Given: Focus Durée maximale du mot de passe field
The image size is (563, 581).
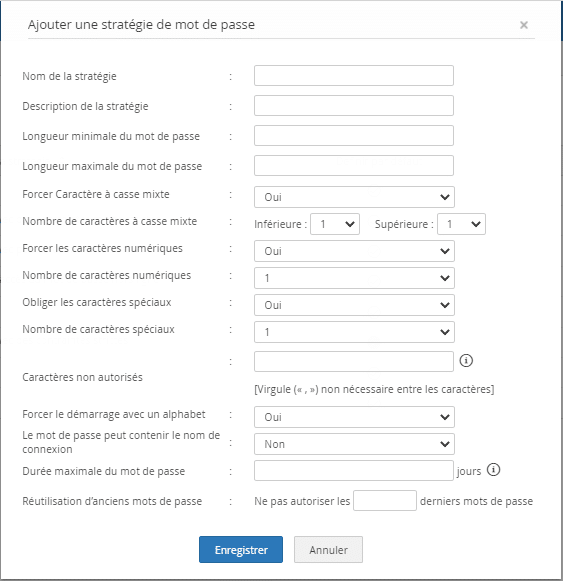Looking at the screenshot, I should pyautogui.click(x=354, y=471).
